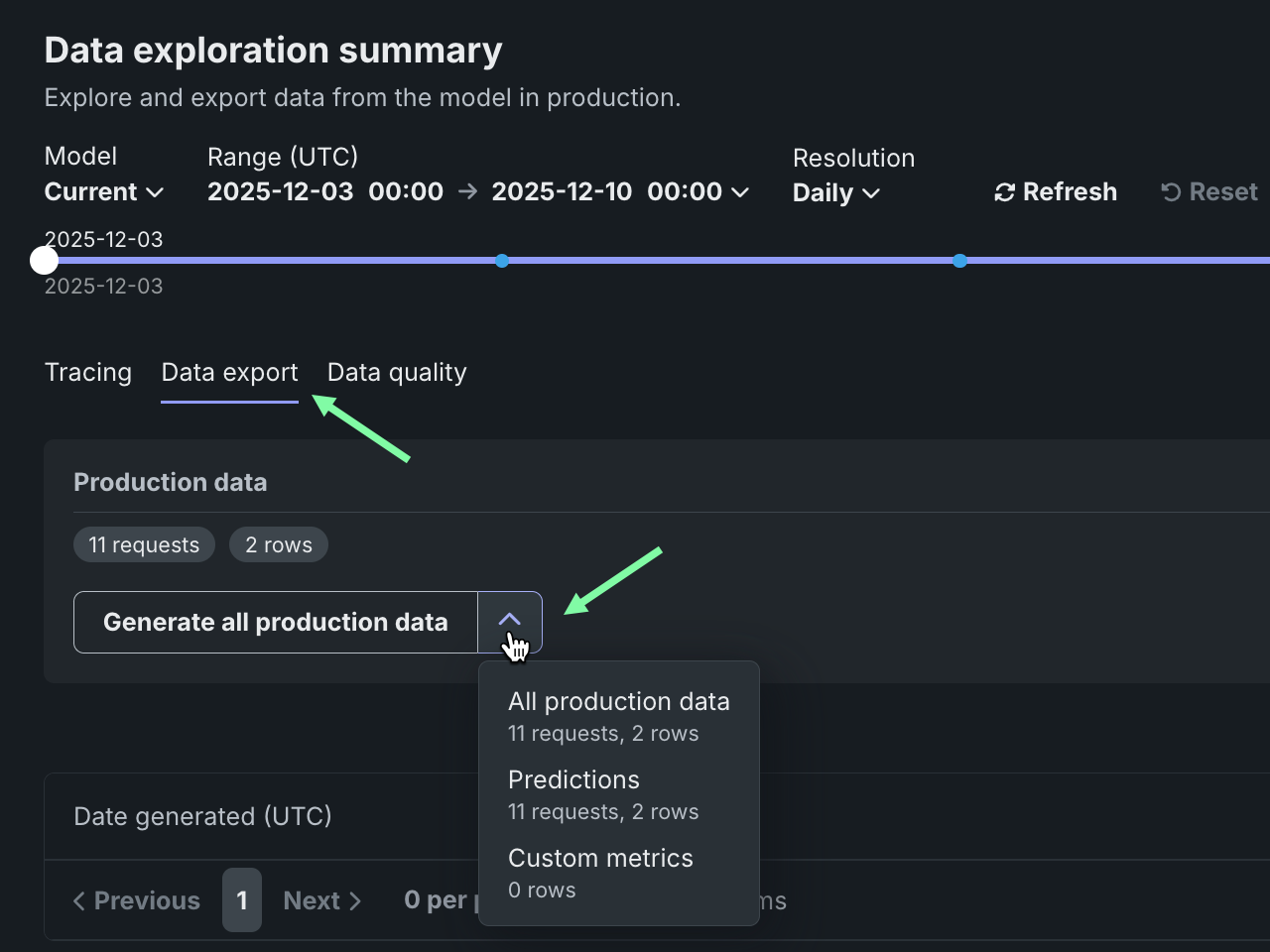The height and width of the screenshot is (952, 1270).
Task: Click the second blue timeline dot
Action: pyautogui.click(x=959, y=261)
